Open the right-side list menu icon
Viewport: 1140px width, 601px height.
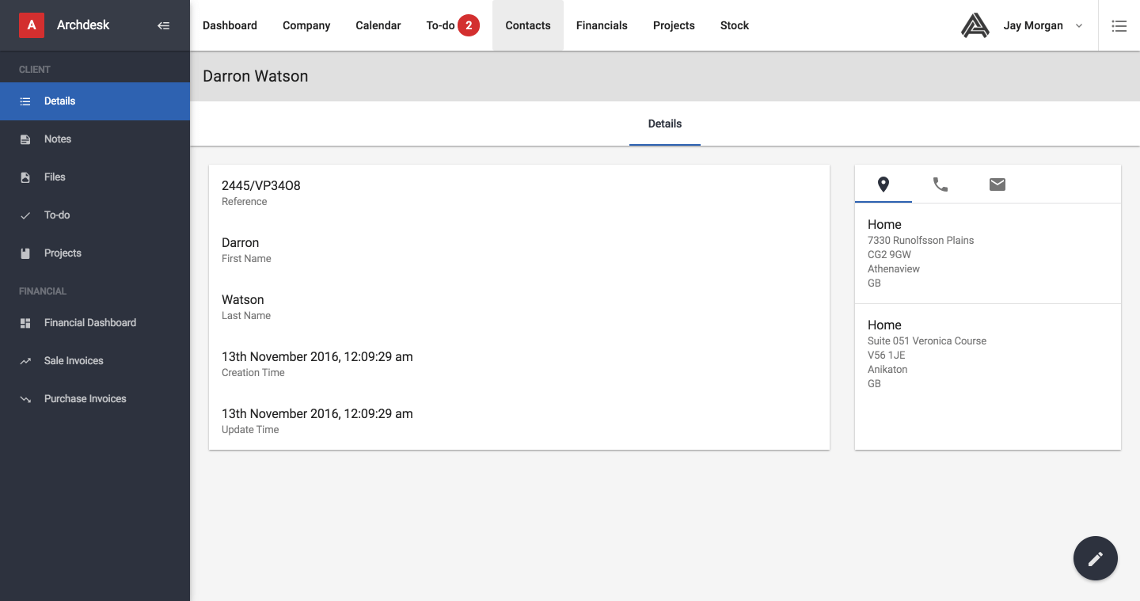pos(1119,25)
